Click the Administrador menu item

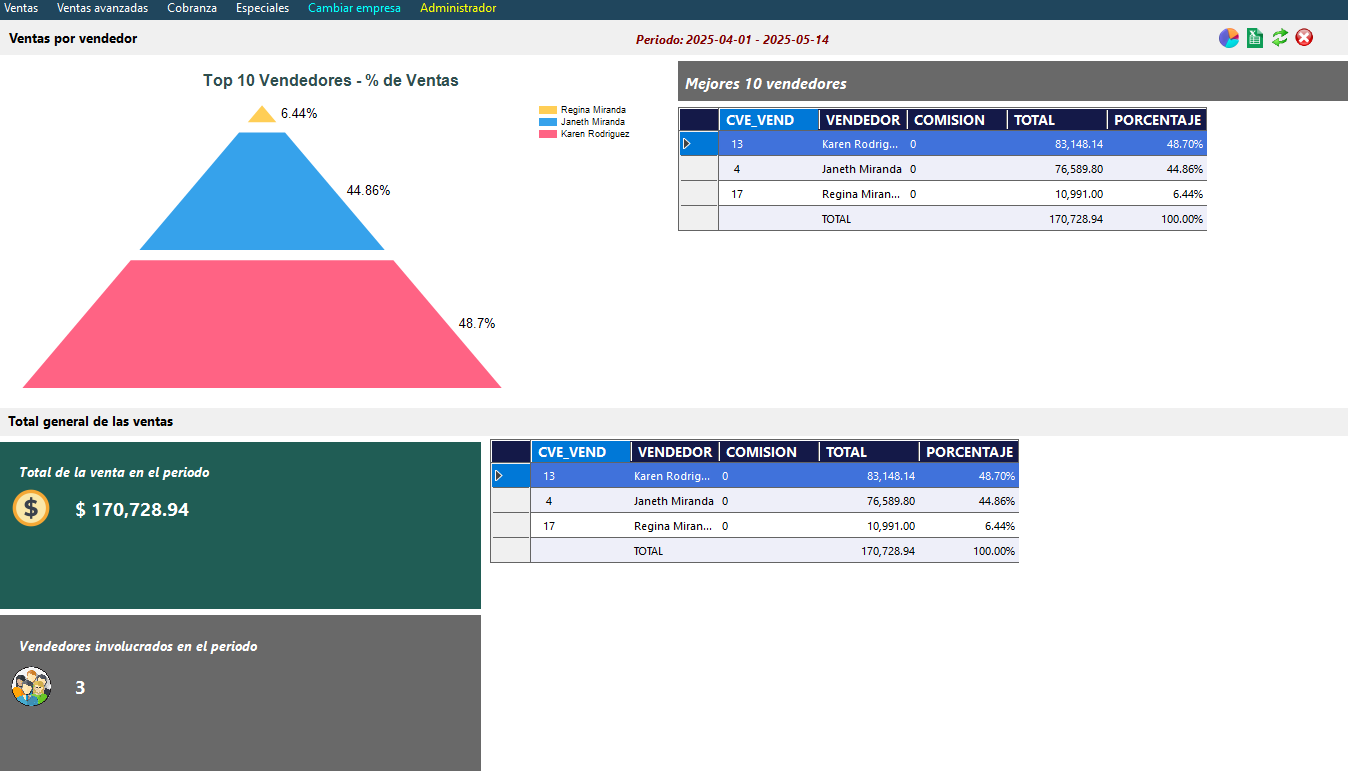[x=458, y=8]
